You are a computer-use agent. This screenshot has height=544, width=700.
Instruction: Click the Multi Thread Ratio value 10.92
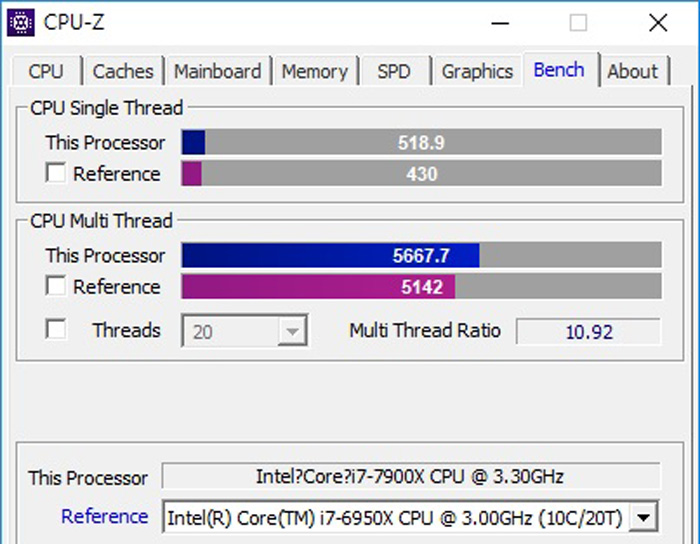588,332
